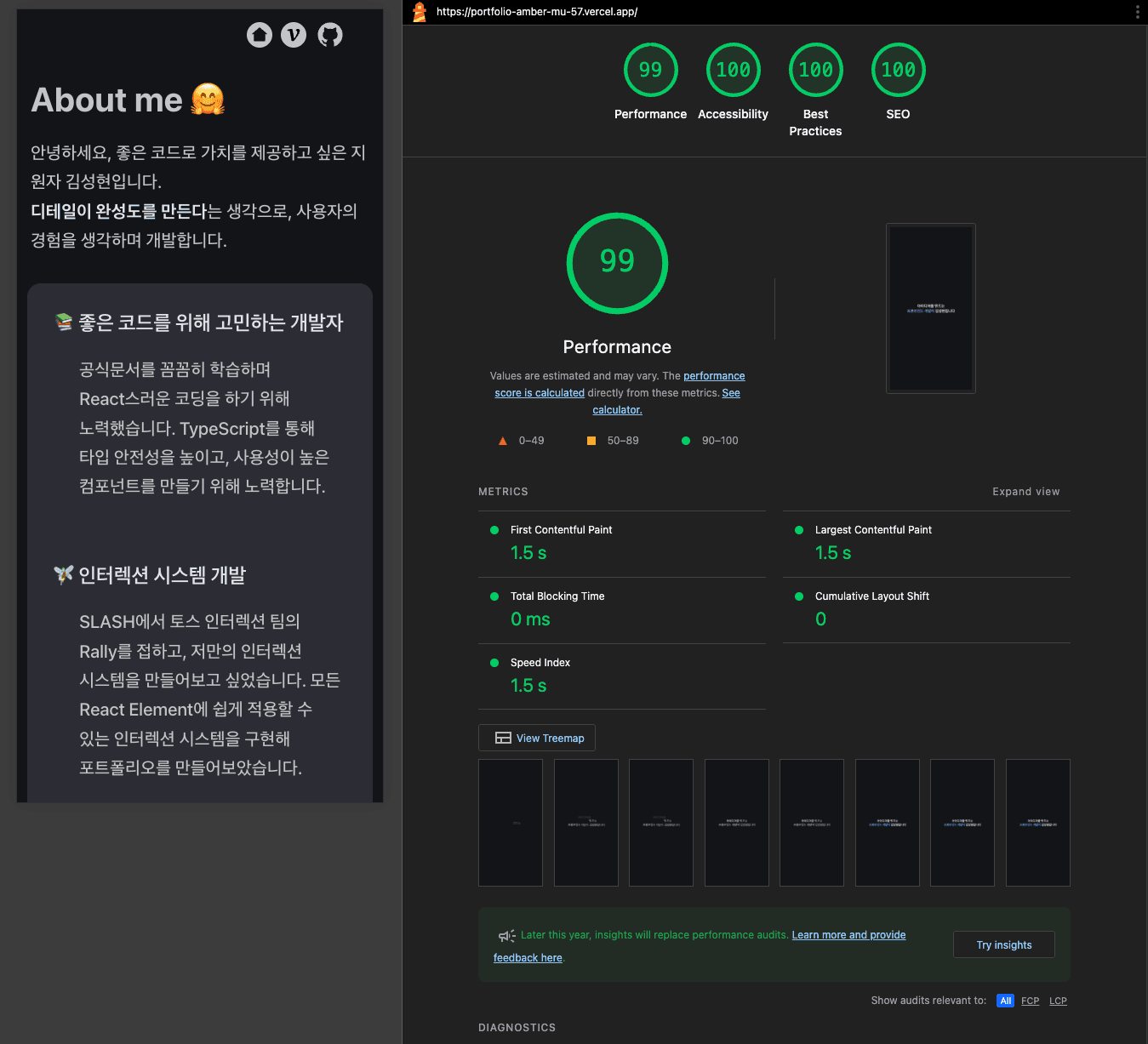Image resolution: width=1148 pixels, height=1044 pixels.
Task: Click the Lighthouse logo next to the URL
Action: [418, 12]
